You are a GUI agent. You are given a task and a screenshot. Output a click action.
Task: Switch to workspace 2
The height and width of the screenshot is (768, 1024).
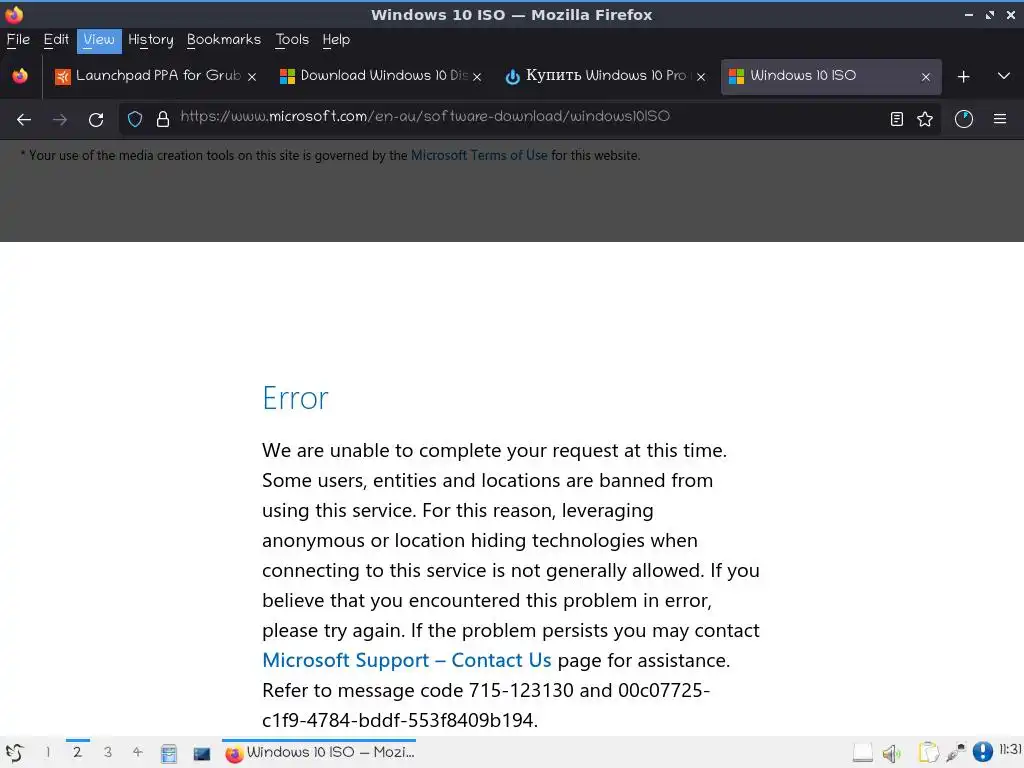(x=77, y=752)
